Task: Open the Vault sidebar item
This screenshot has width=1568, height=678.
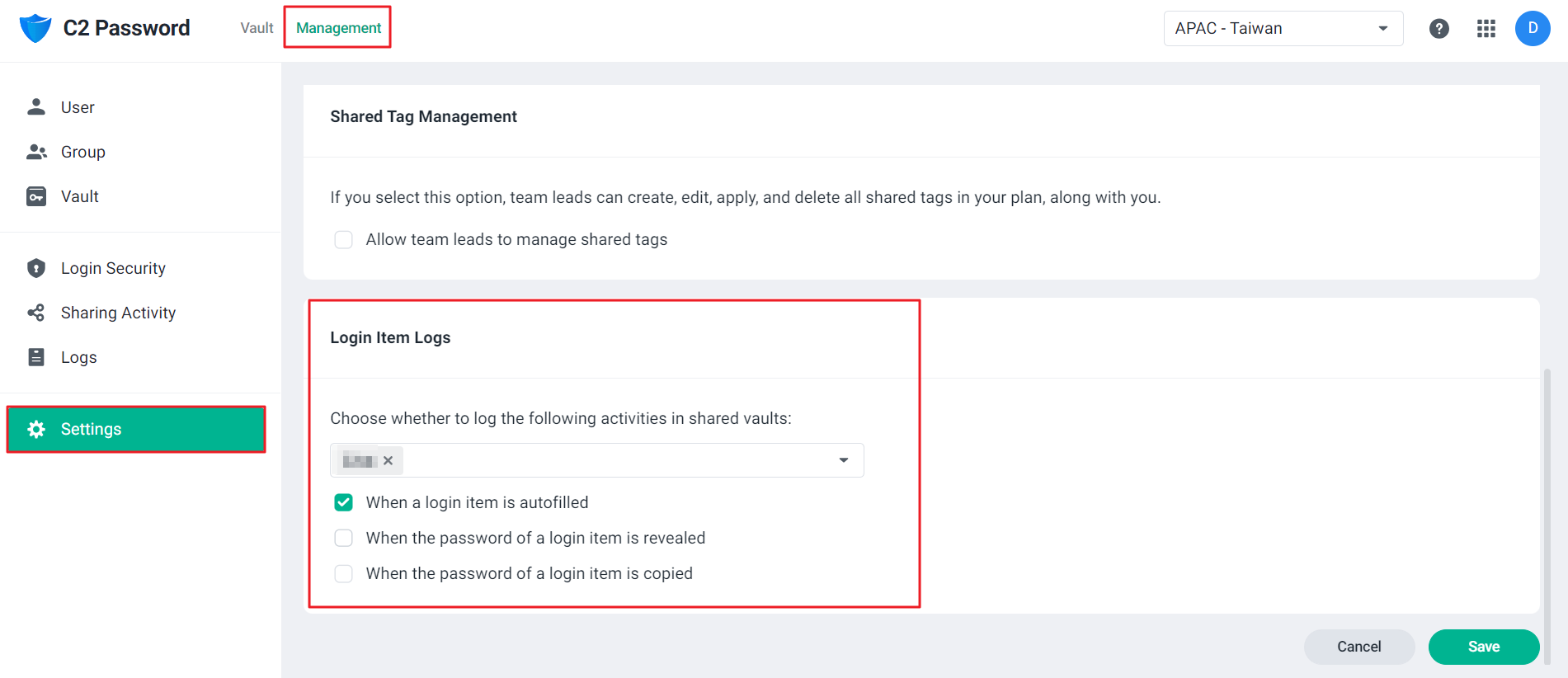Action: (80, 195)
